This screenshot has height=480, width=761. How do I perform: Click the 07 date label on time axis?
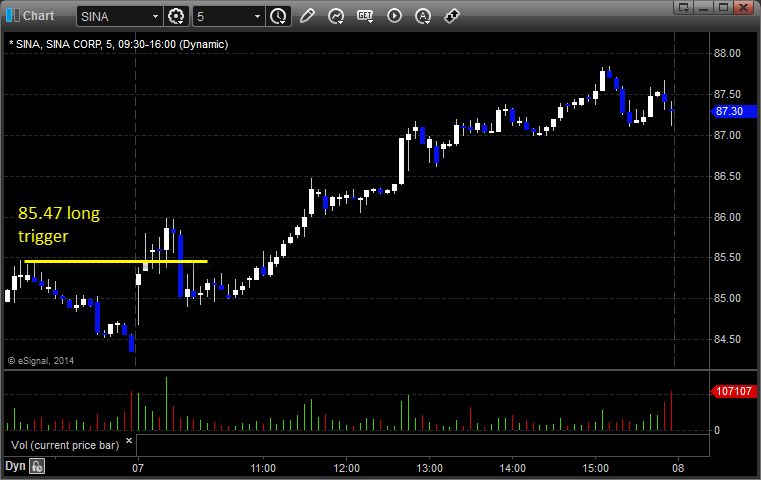click(138, 468)
